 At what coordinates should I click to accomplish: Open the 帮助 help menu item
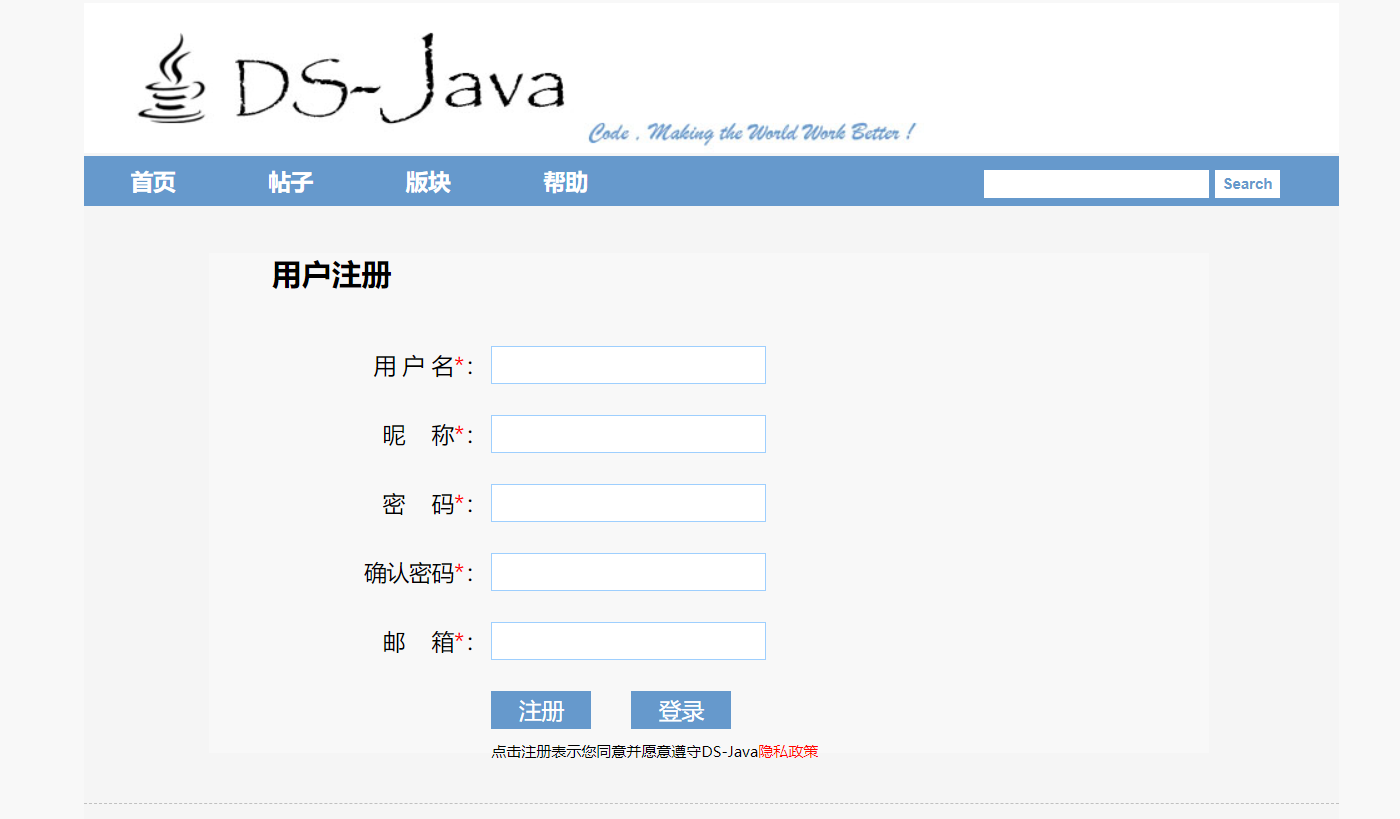pos(565,182)
